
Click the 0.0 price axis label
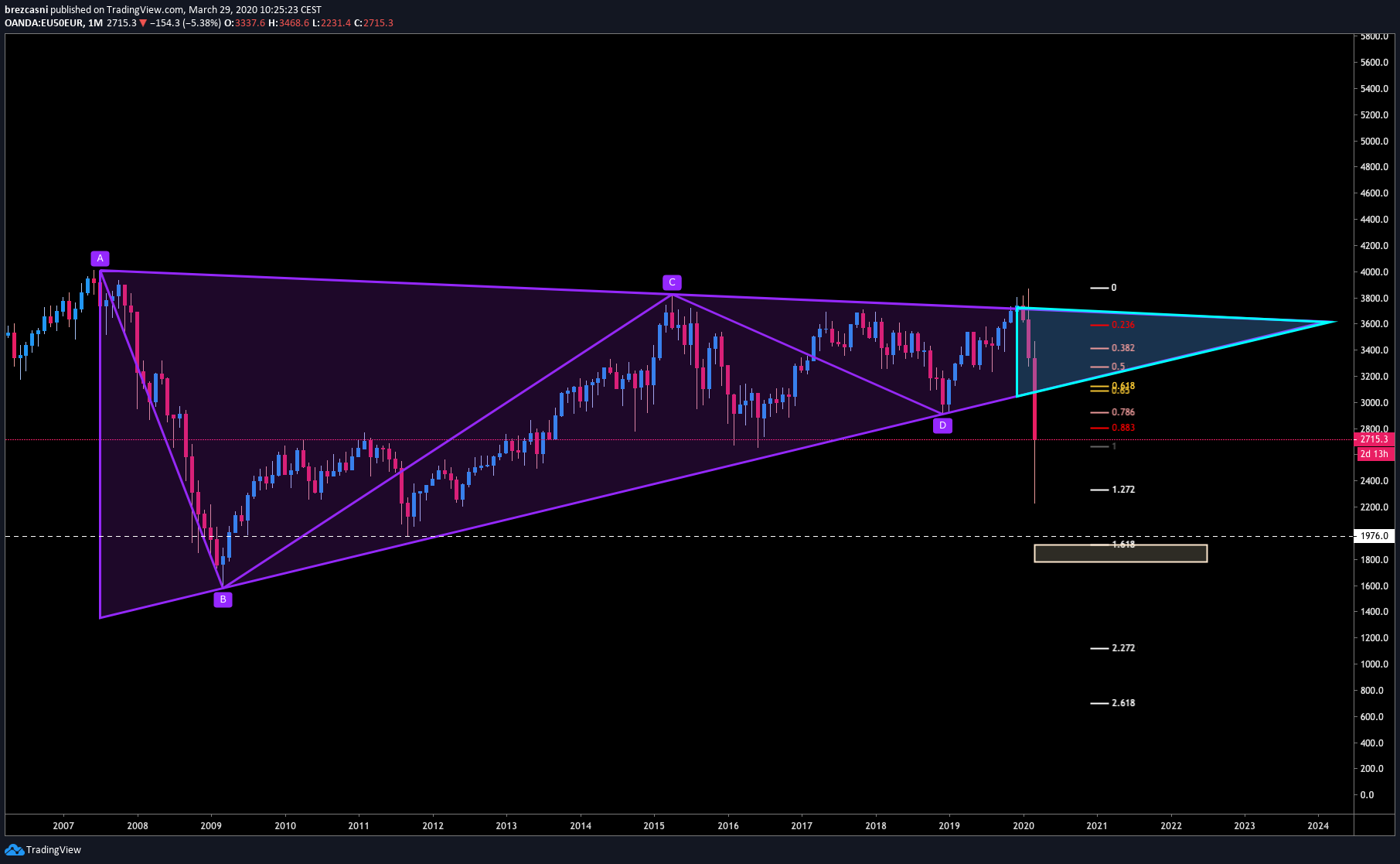pos(1367,795)
